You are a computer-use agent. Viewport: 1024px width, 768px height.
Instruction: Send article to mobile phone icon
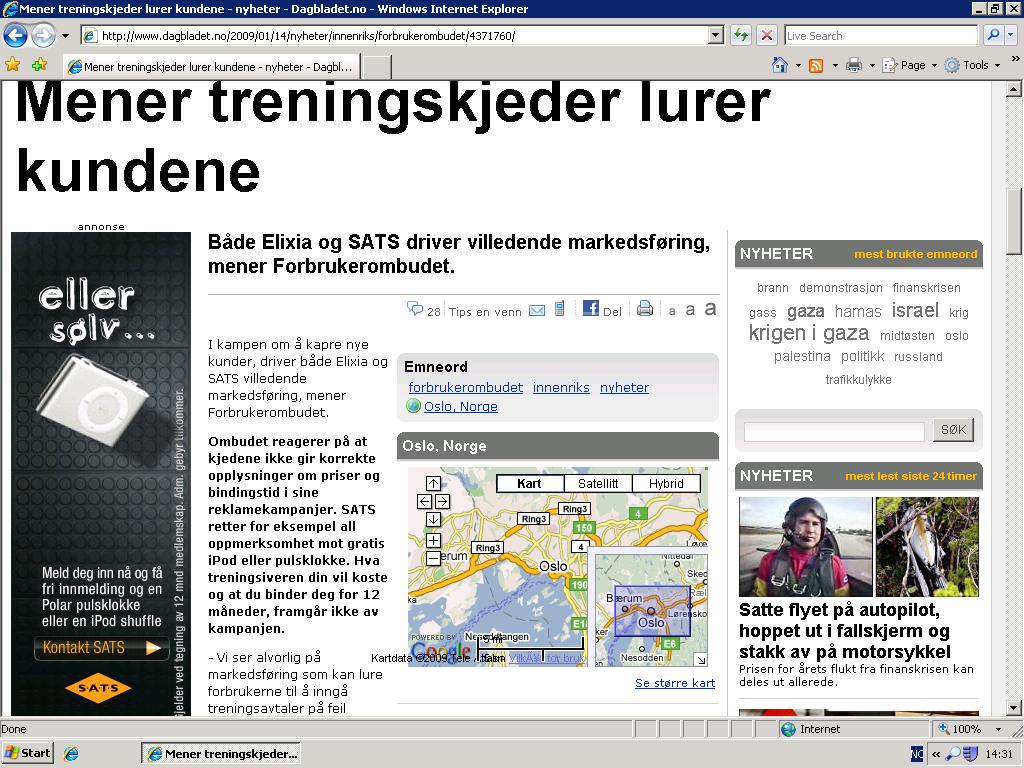tap(560, 308)
